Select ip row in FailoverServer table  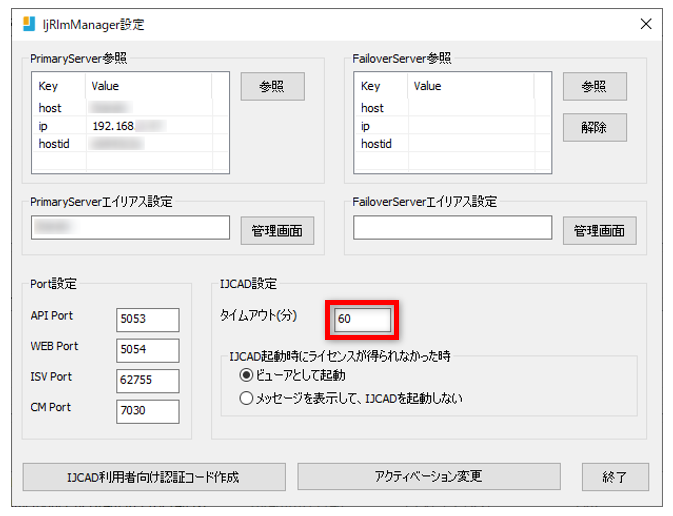(452, 126)
